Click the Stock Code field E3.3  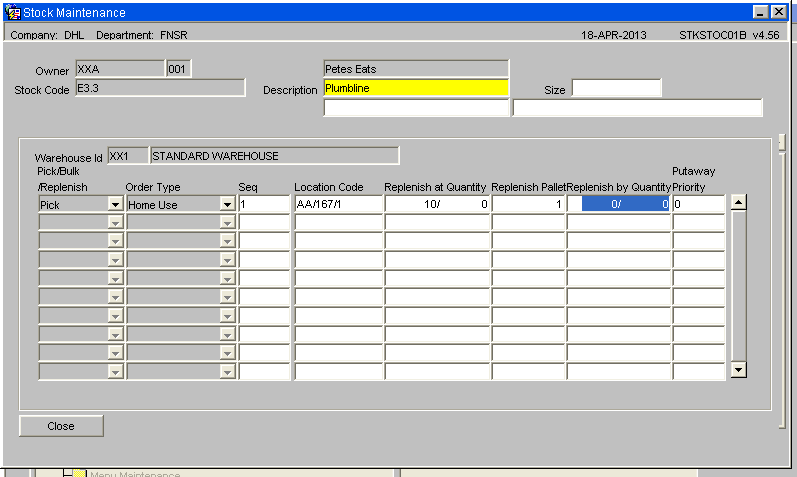[160, 87]
